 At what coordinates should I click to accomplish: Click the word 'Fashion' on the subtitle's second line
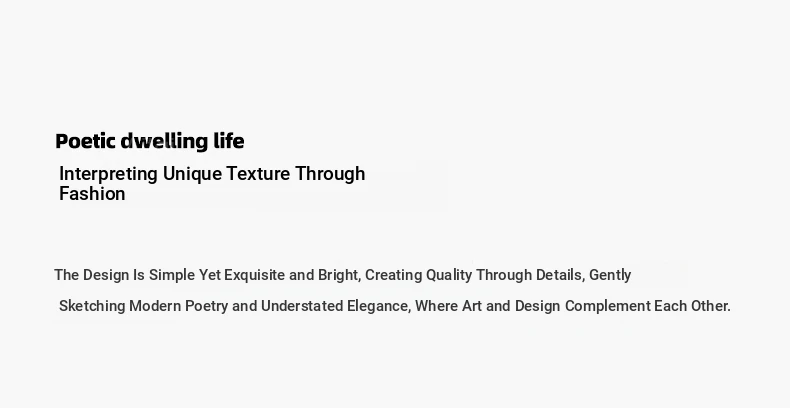[92, 194]
